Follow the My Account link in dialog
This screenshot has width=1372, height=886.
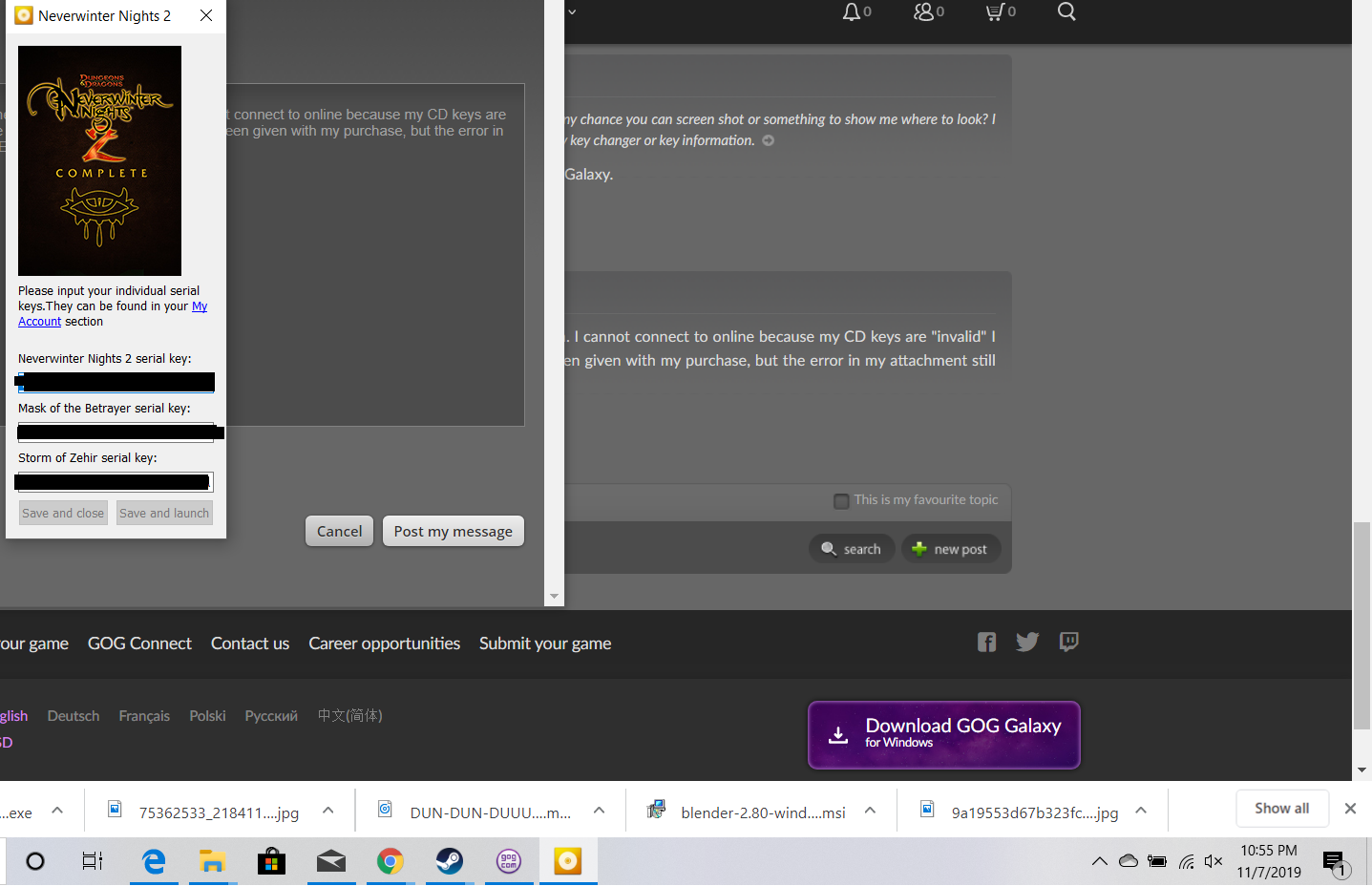[200, 306]
